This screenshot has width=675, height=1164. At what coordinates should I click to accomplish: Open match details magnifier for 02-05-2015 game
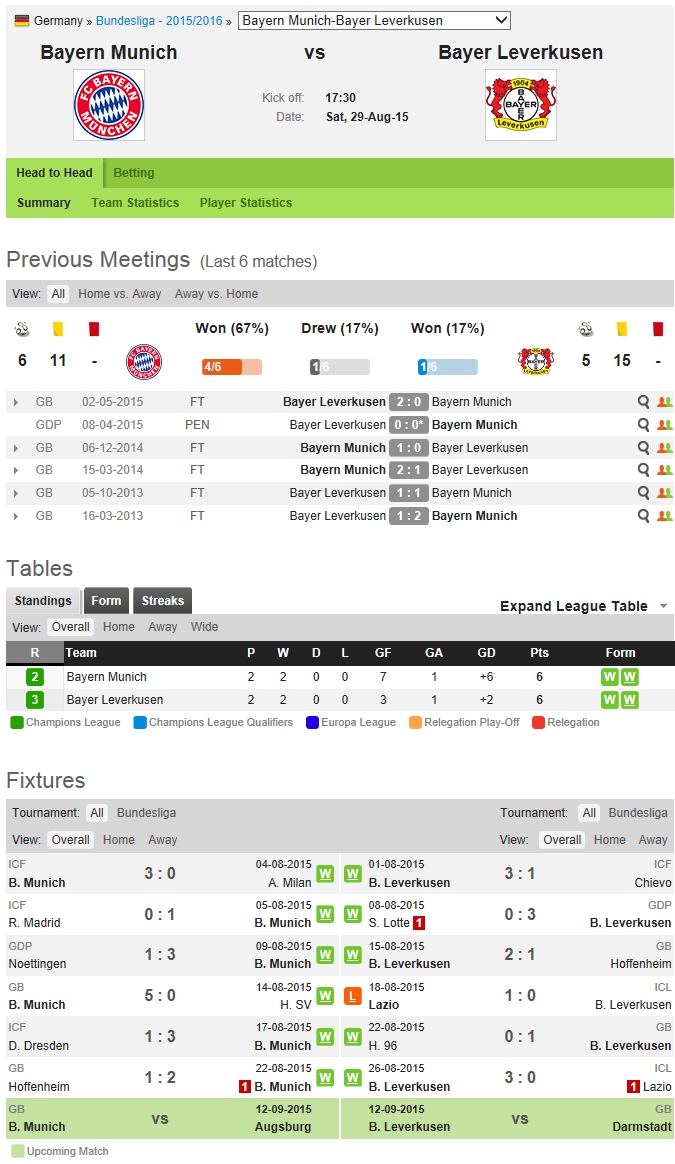(644, 402)
